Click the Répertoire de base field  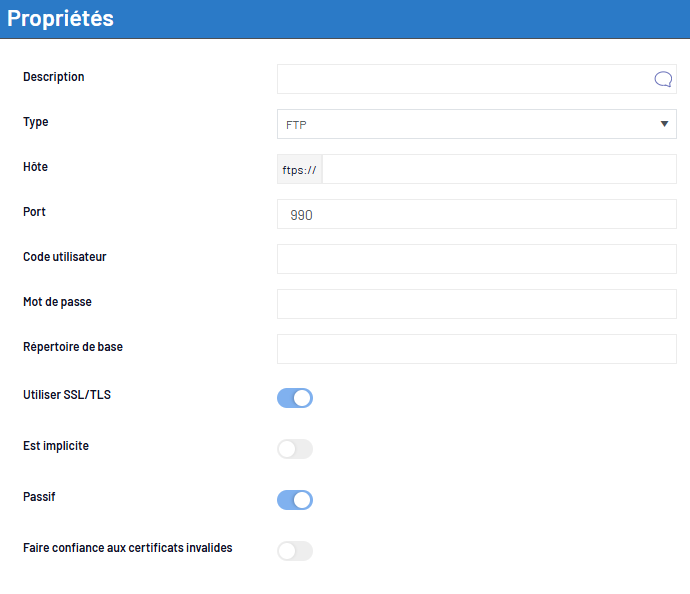pos(477,349)
